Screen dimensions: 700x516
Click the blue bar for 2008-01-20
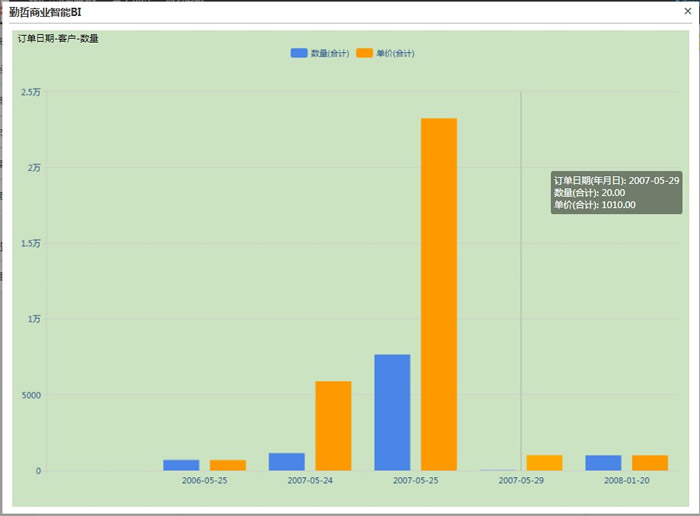[603, 463]
